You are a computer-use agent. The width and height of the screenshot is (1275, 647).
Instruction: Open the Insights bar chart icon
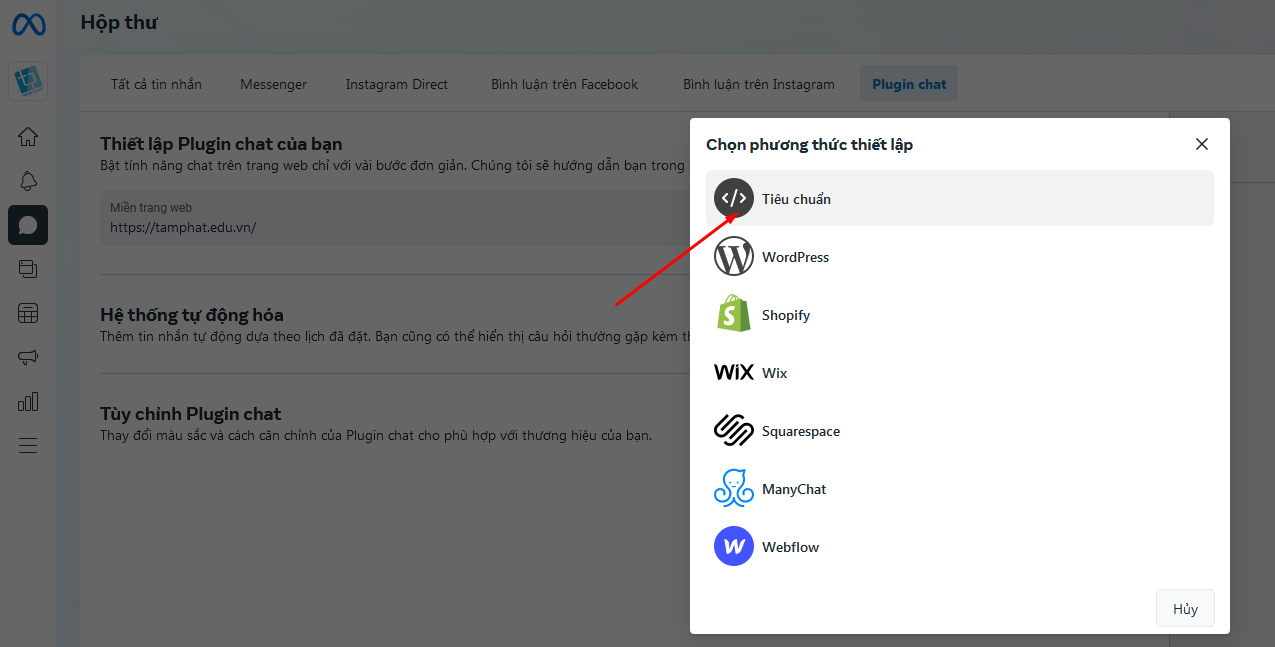28,401
